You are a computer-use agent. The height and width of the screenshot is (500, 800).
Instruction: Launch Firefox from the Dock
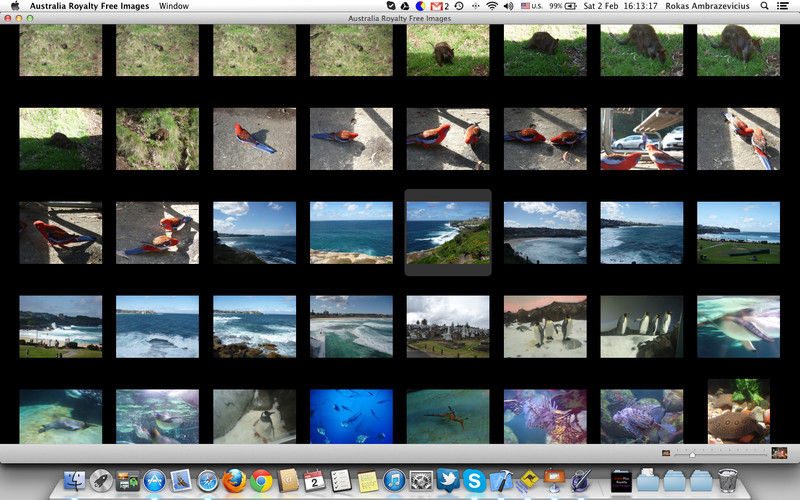(x=234, y=481)
